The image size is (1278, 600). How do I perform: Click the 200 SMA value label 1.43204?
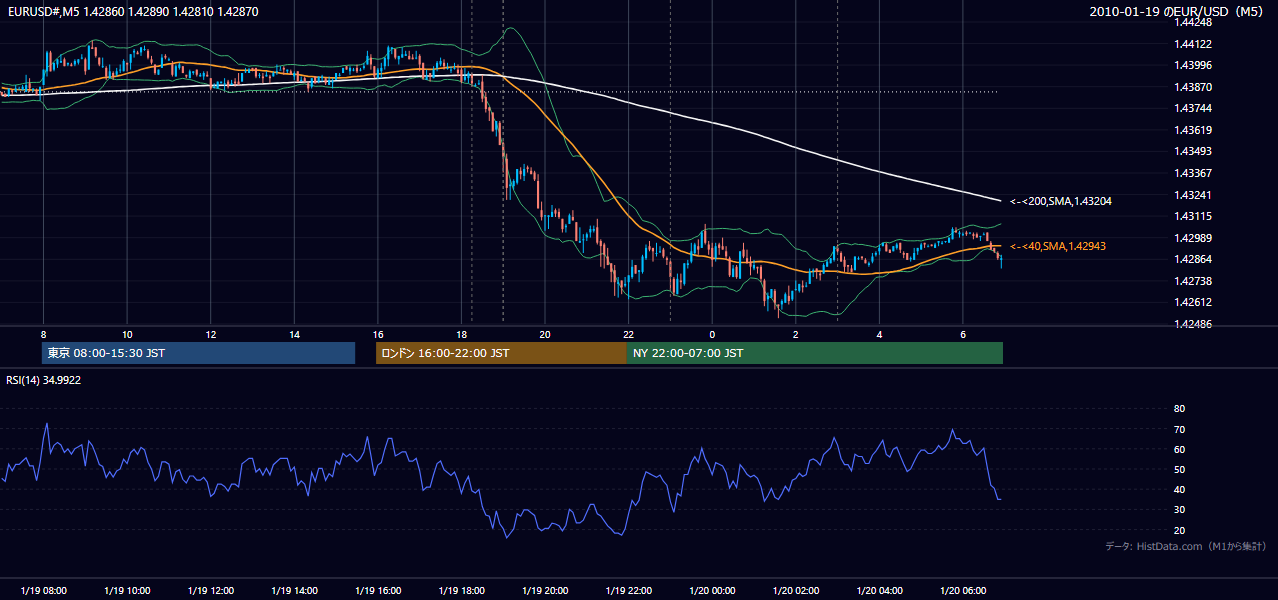coord(1060,201)
